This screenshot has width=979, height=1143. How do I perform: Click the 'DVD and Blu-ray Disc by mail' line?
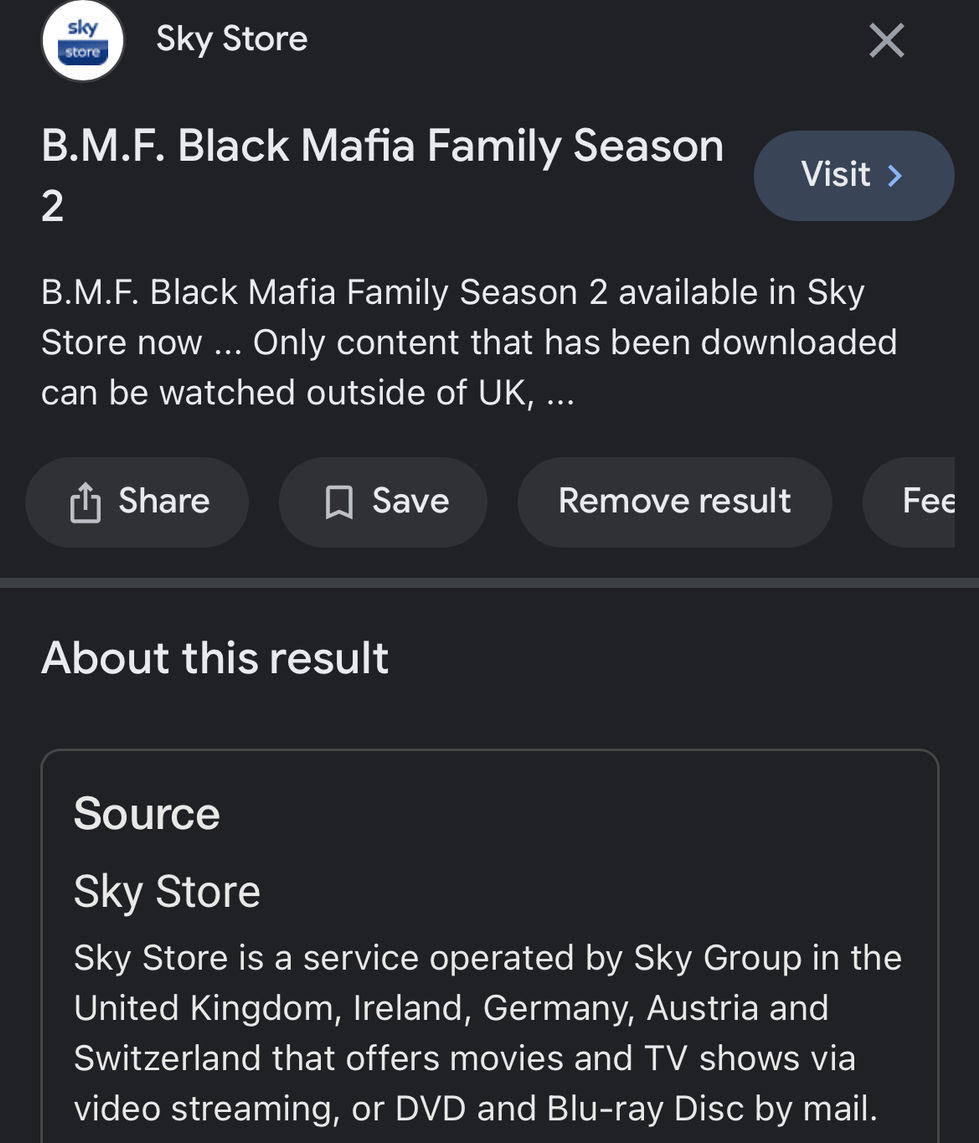[475, 1108]
